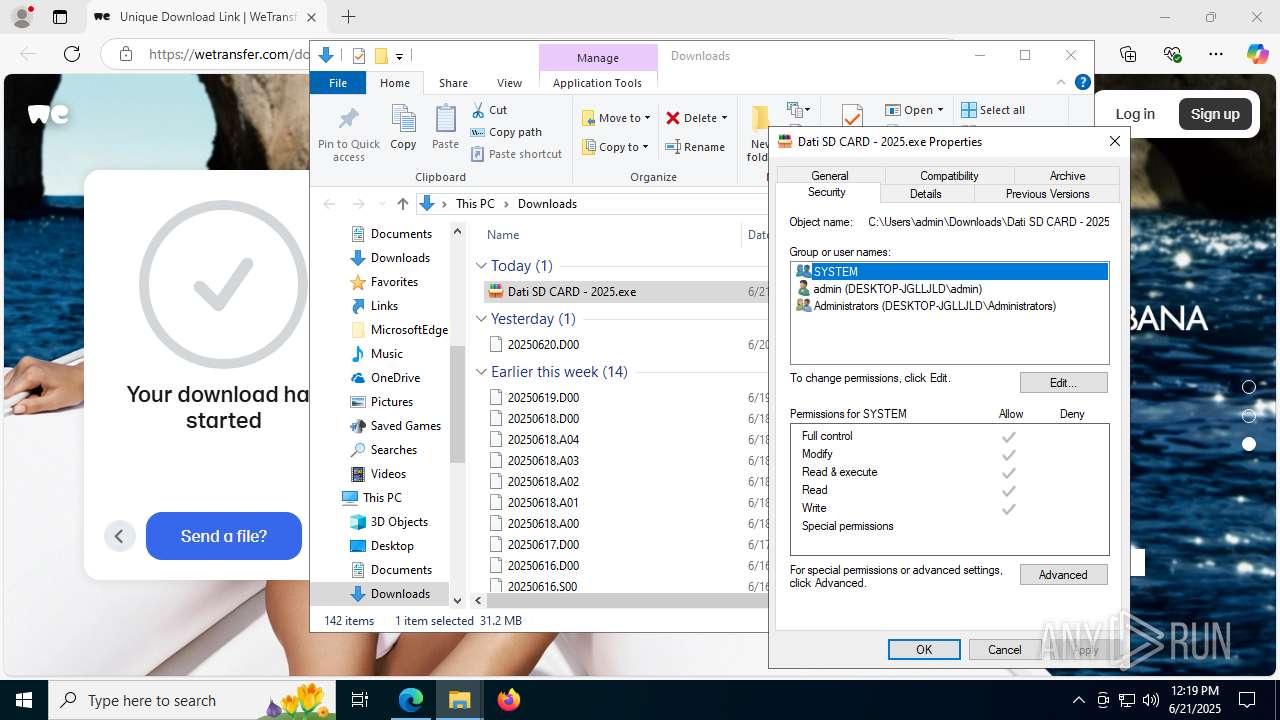Click Edge address bar URL
1280x720 pixels.
(x=228, y=54)
